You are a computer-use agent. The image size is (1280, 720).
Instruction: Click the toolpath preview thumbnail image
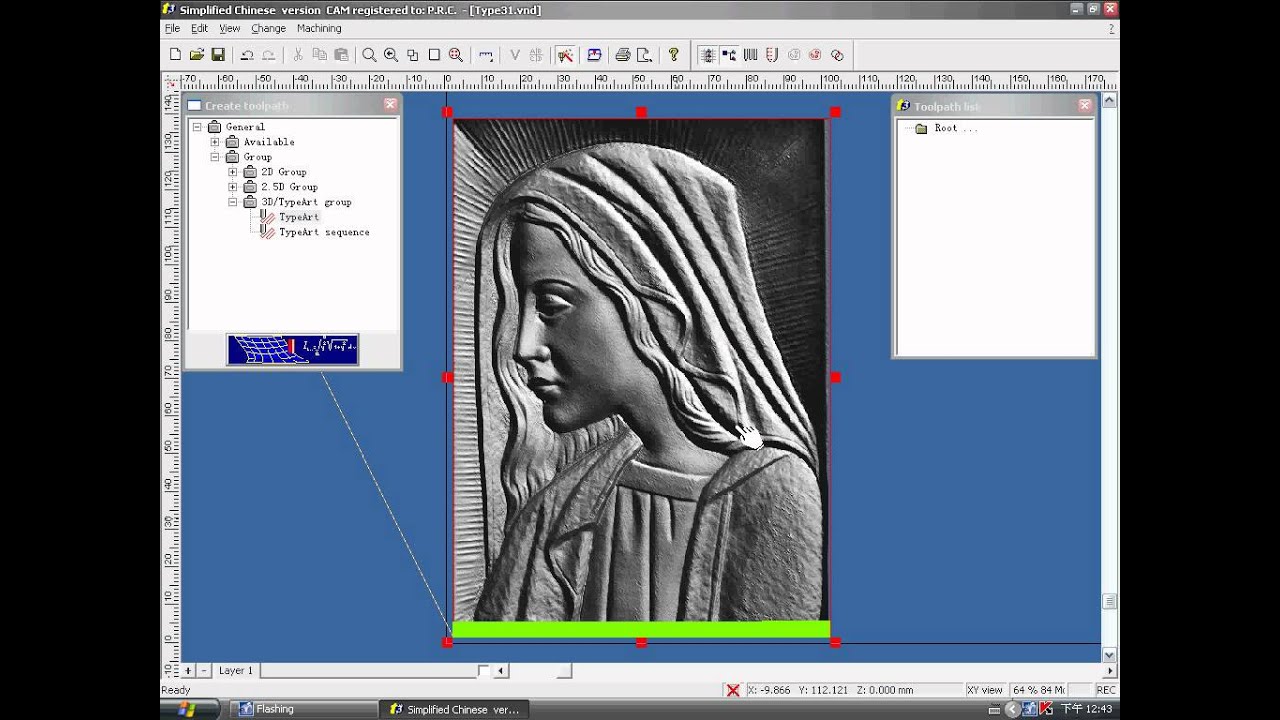coord(292,349)
